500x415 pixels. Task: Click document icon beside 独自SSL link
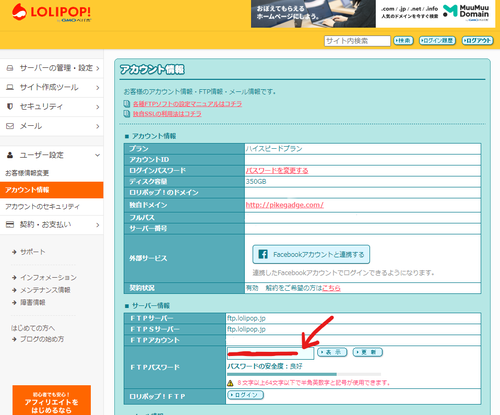coord(127,114)
